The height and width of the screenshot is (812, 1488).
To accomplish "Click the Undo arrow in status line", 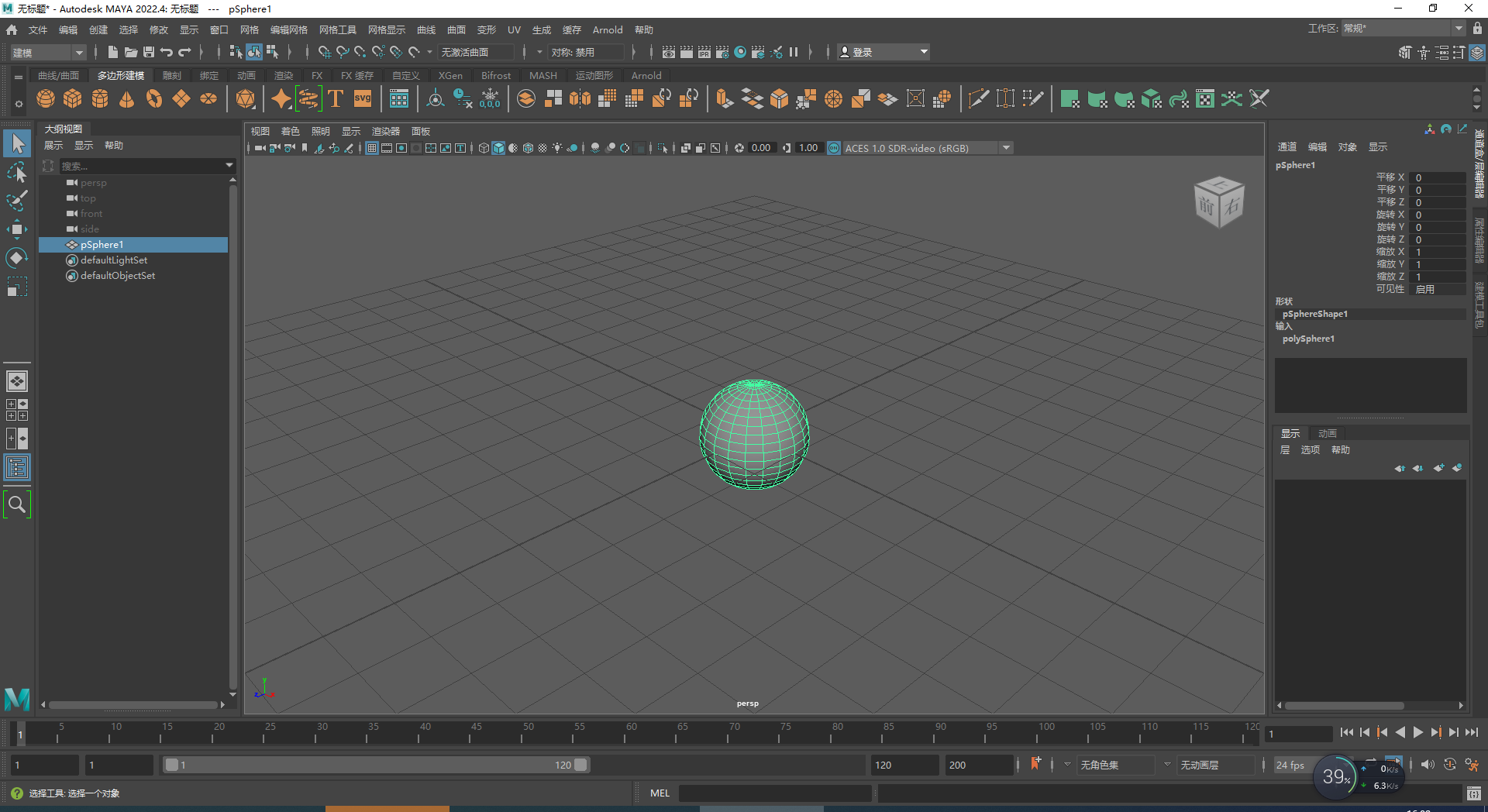I will (x=167, y=52).
